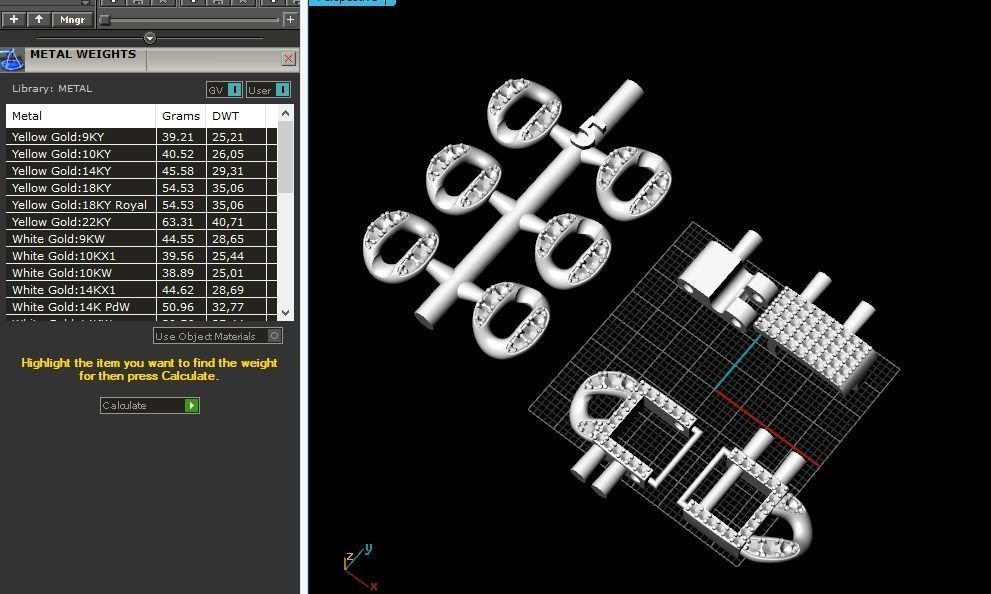
Task: Click the XYZ axis indicator in the viewport
Action: point(360,567)
